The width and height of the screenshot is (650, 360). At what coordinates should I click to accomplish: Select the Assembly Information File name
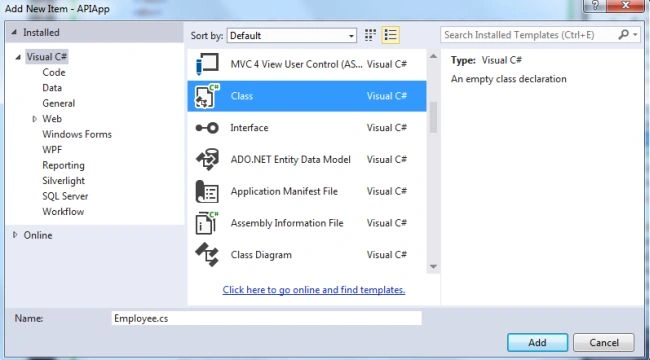[x=287, y=223]
